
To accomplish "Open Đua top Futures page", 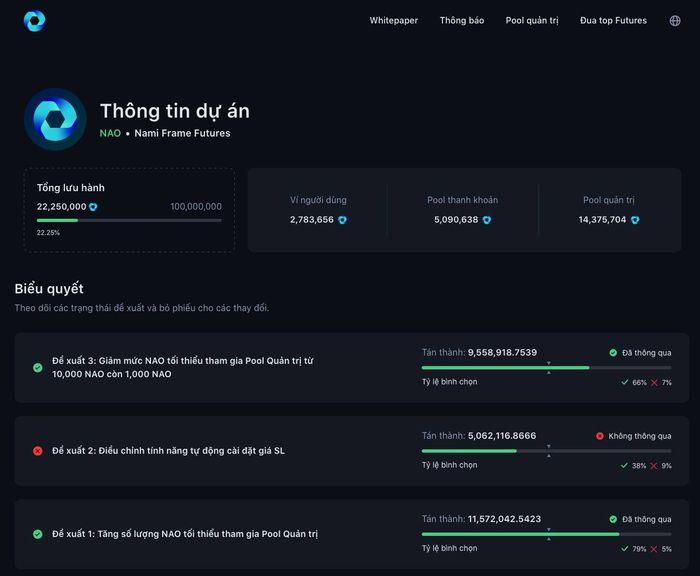I will tap(613, 21).
